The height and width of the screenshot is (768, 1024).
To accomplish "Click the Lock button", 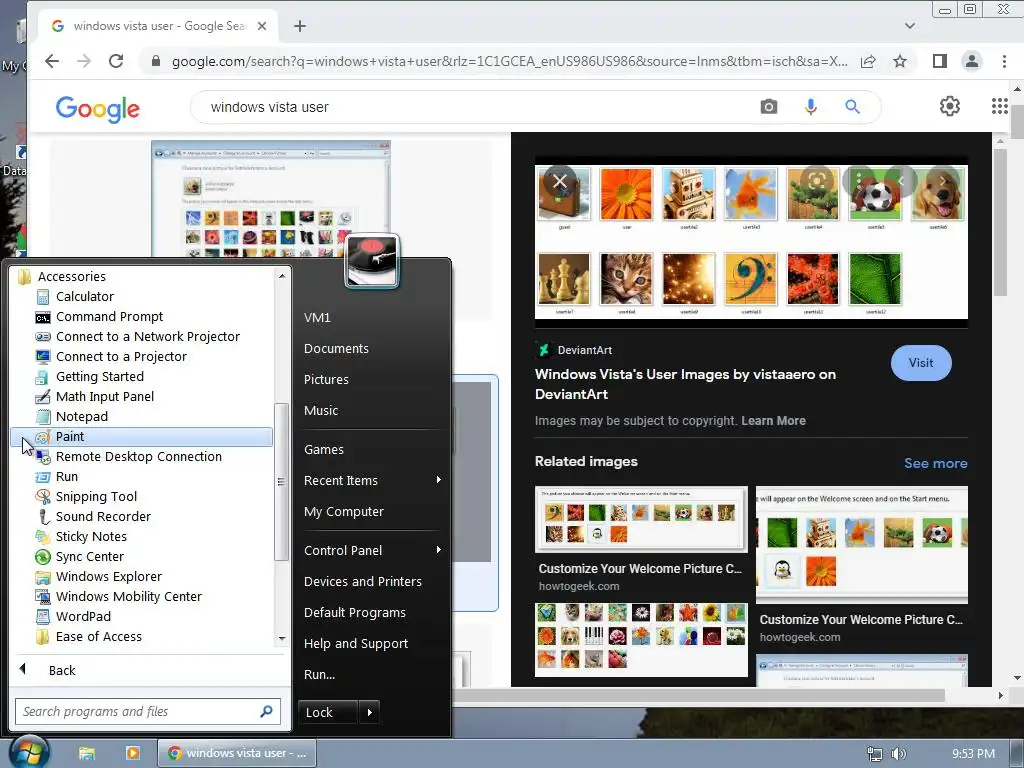I will [328, 712].
